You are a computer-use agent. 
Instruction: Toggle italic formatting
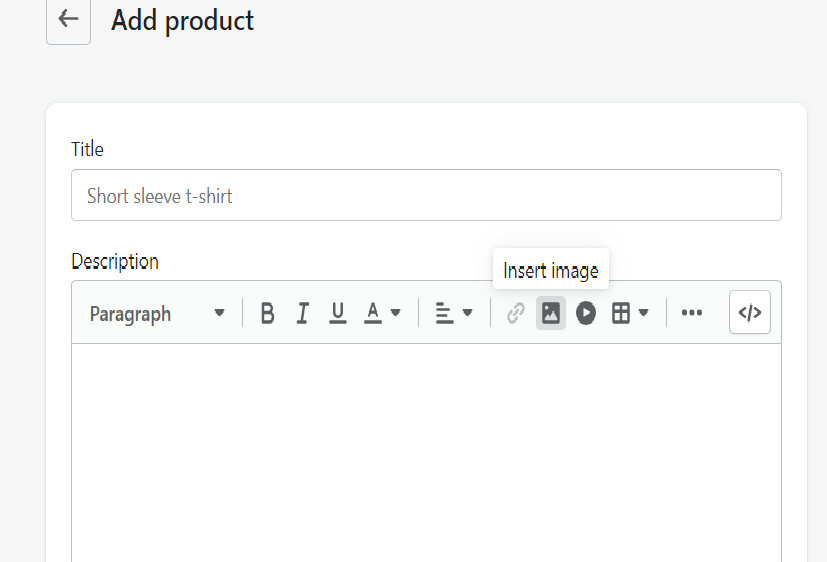pyautogui.click(x=302, y=314)
